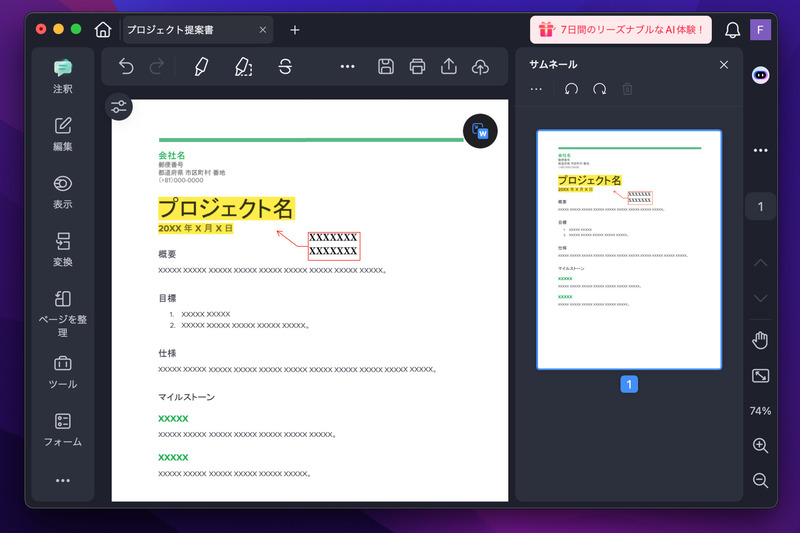The height and width of the screenshot is (533, 800).
Task: Select the hand pan tool
Action: 761,340
